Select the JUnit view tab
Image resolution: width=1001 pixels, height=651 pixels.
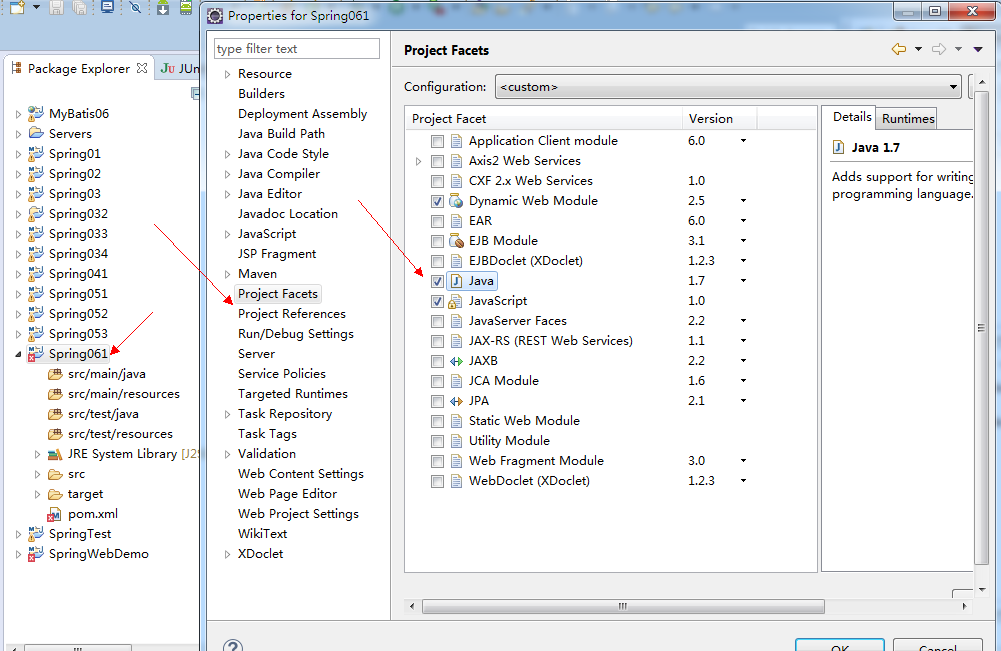179,68
